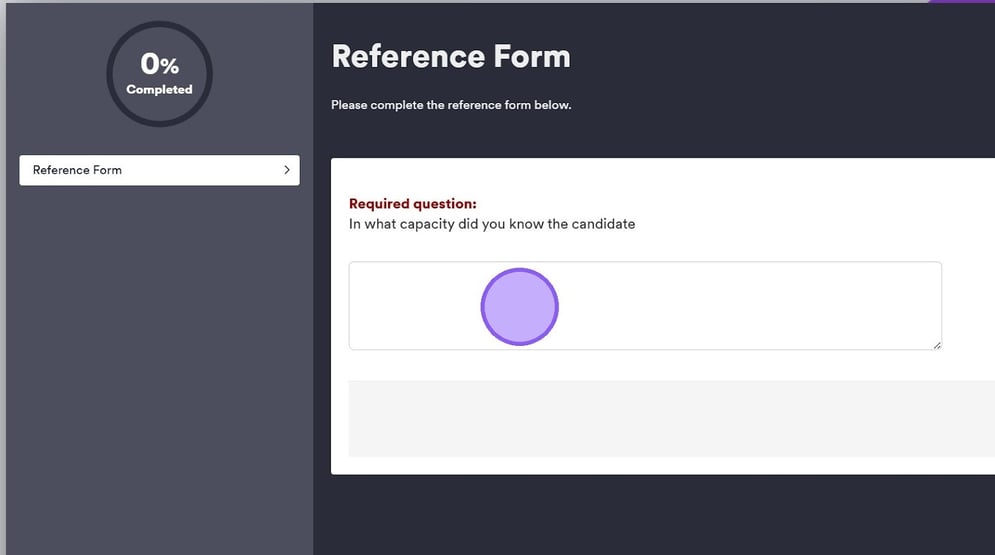This screenshot has height=555, width=995.
Task: Click the 0% percentage figure
Action: point(159,65)
